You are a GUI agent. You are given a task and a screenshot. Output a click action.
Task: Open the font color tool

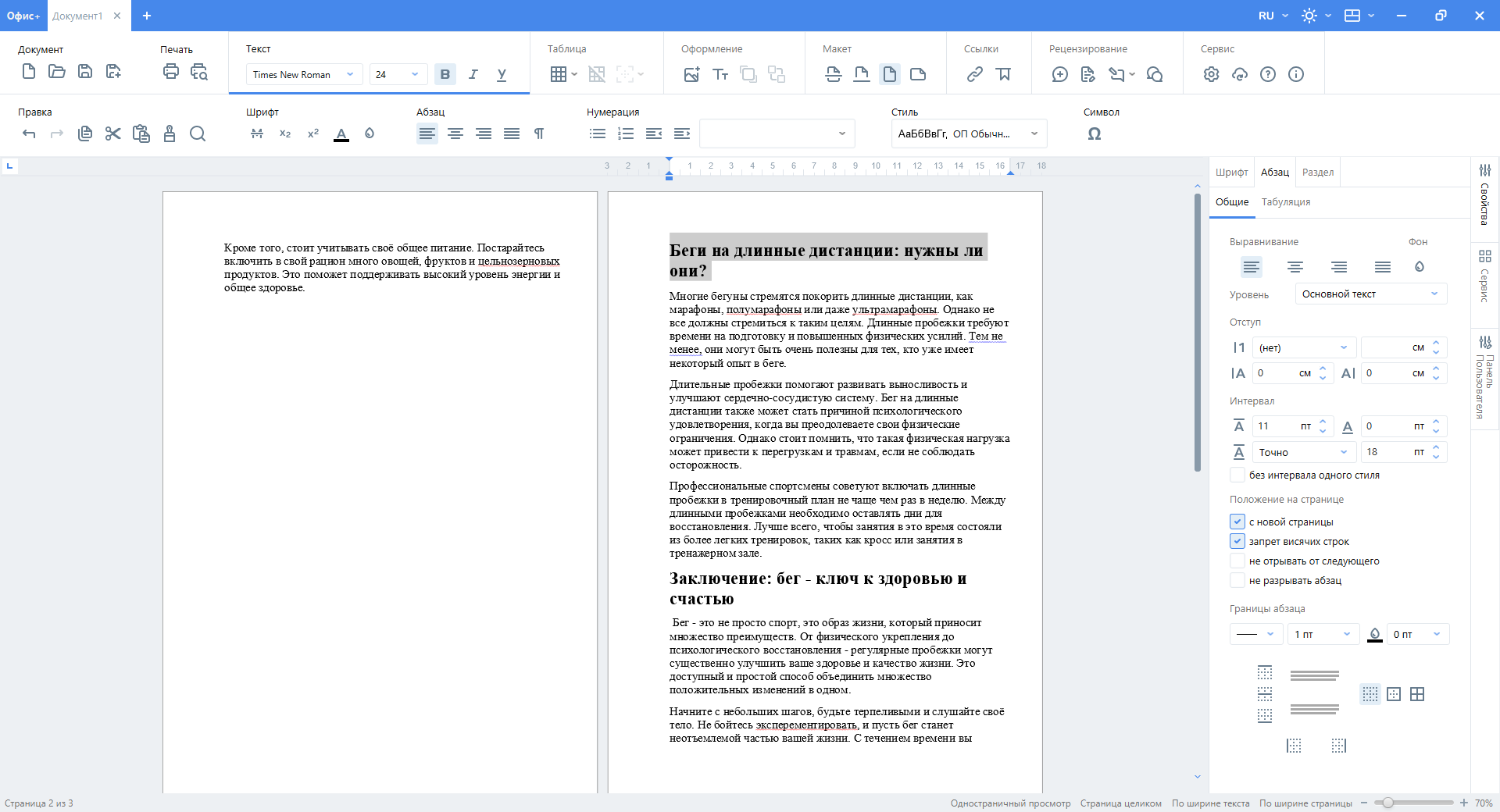[x=341, y=134]
